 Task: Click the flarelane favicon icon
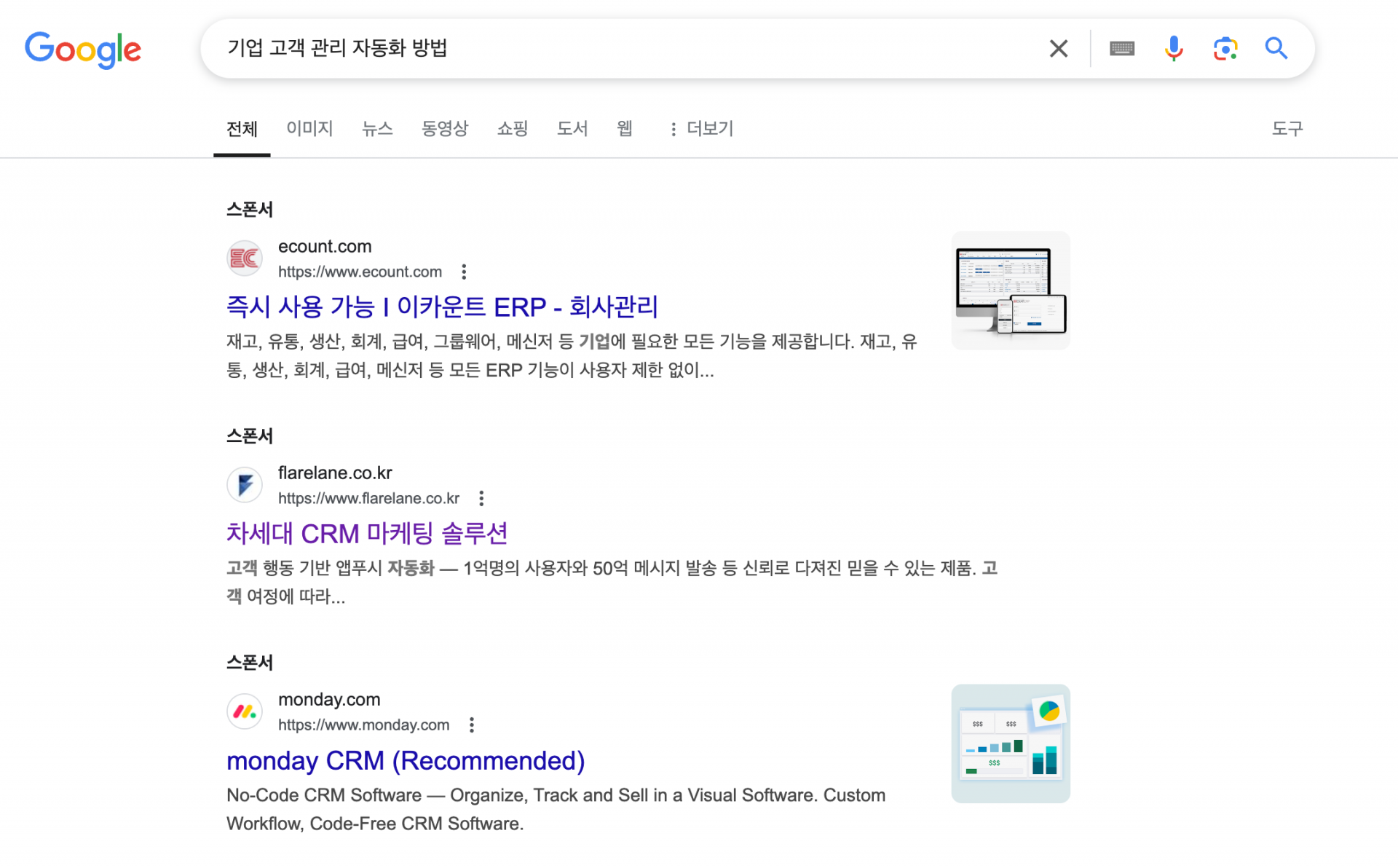pos(245,485)
